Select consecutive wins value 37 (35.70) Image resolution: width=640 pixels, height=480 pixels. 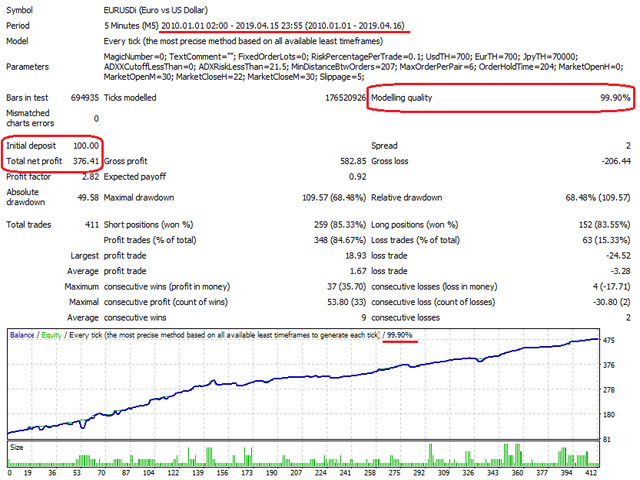click(x=347, y=287)
